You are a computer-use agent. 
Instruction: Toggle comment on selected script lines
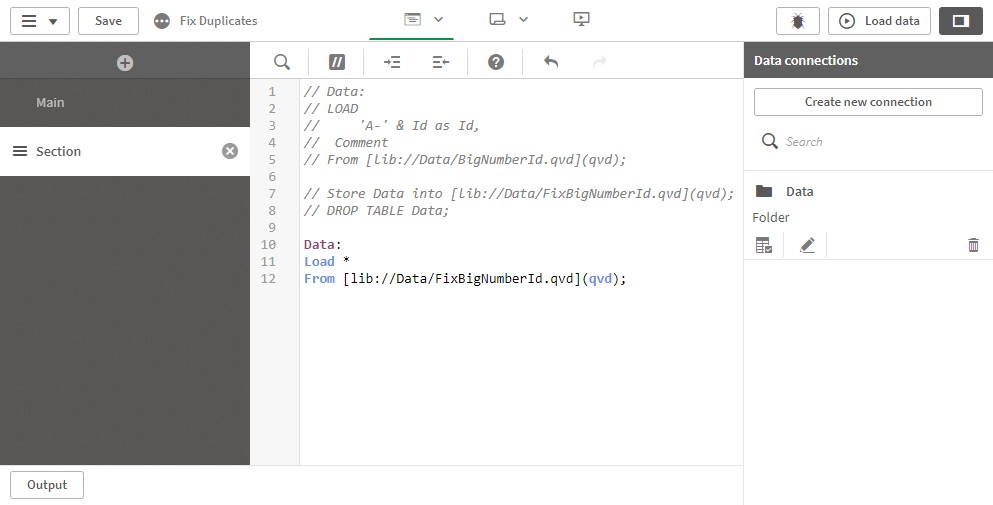pos(337,61)
